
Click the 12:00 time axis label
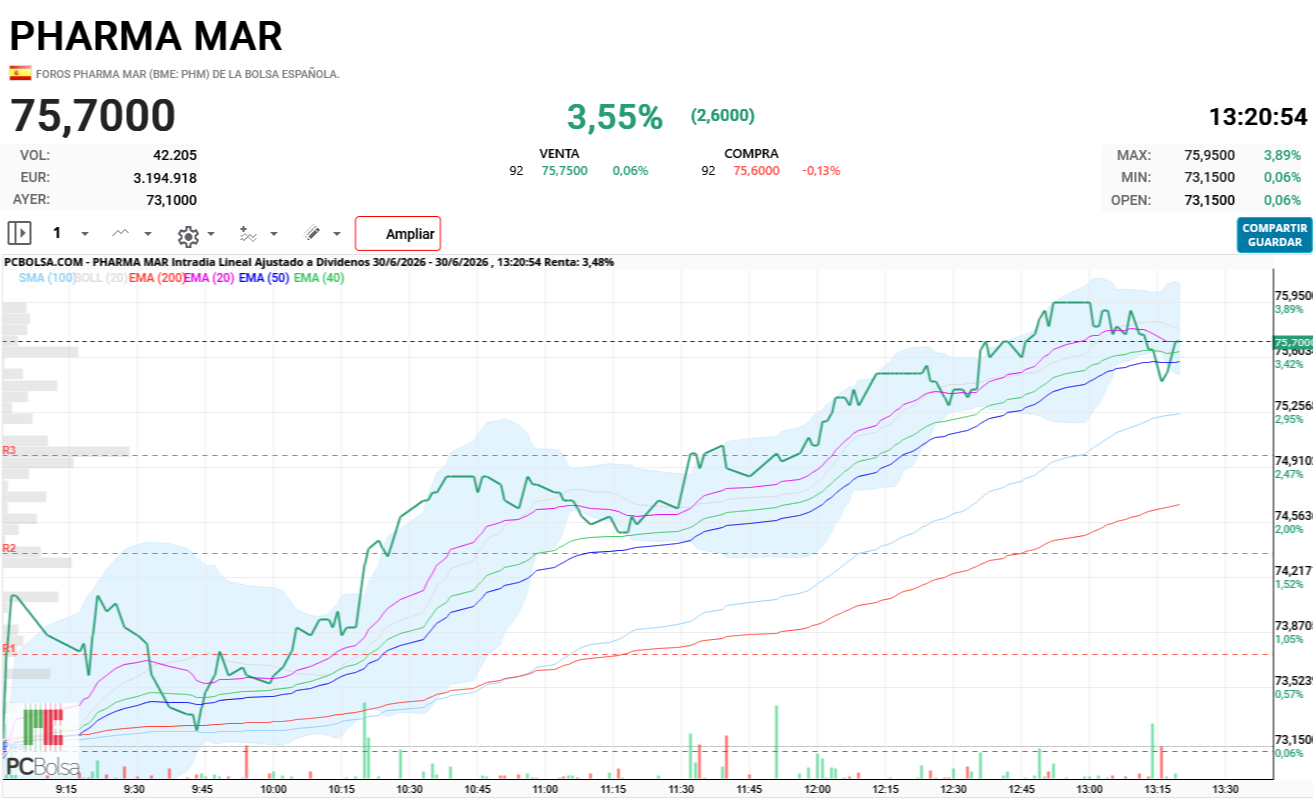pyautogui.click(x=817, y=789)
